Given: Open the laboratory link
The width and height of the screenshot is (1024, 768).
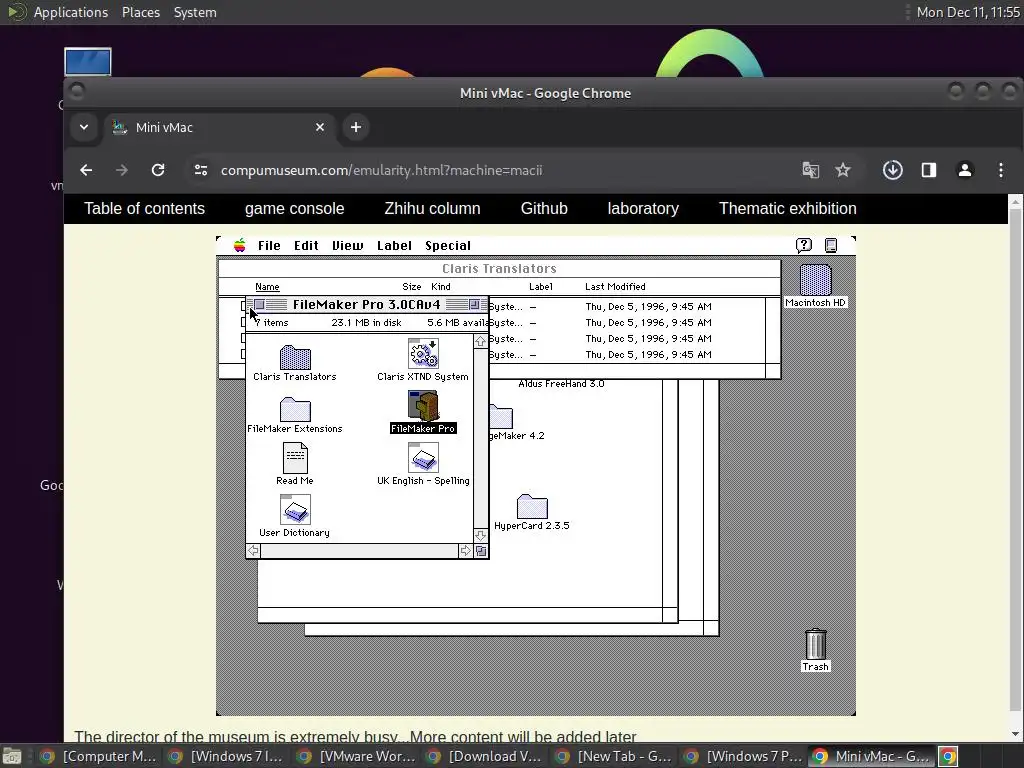Looking at the screenshot, I should pyautogui.click(x=643, y=208).
